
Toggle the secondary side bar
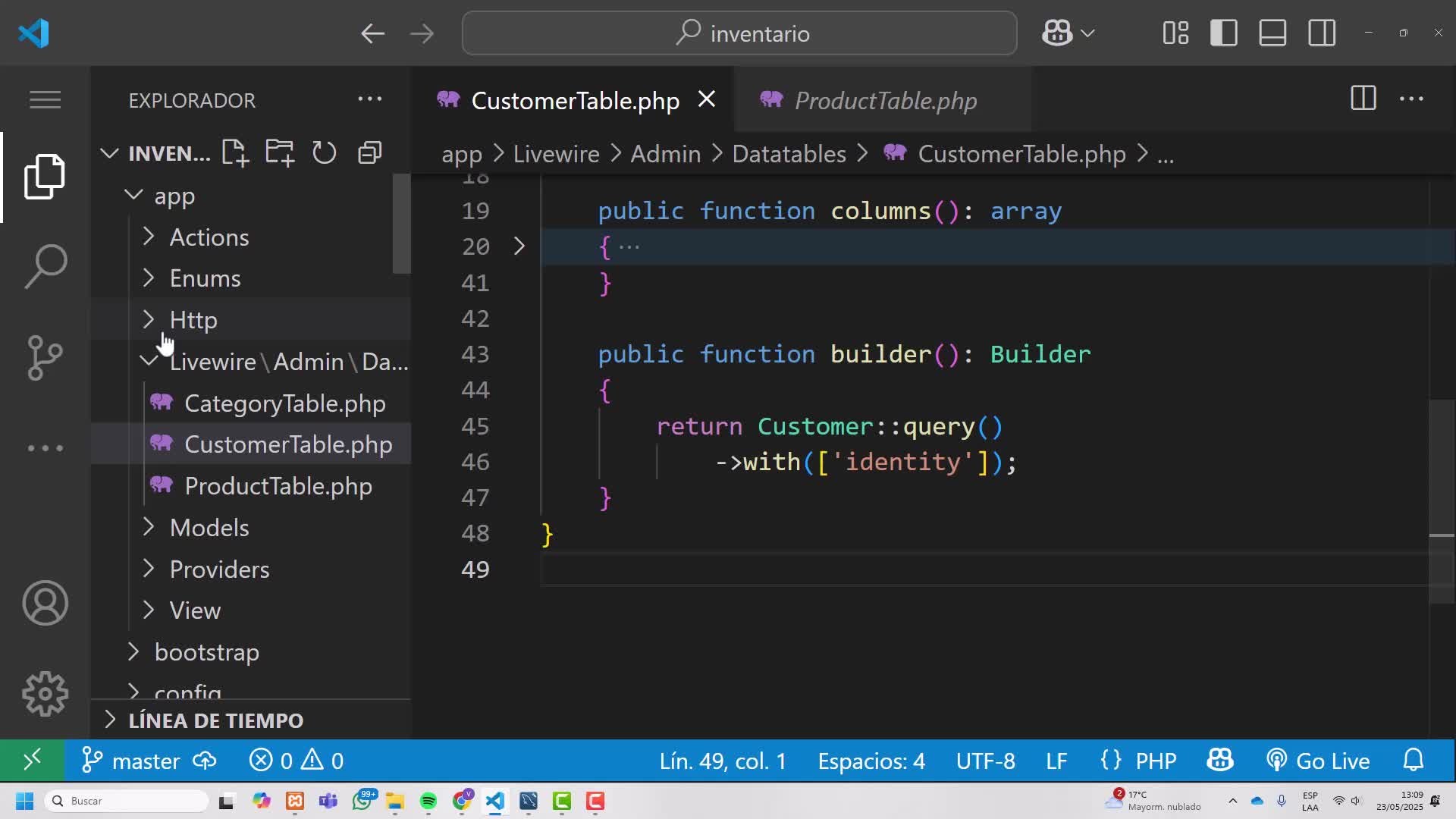(1322, 33)
